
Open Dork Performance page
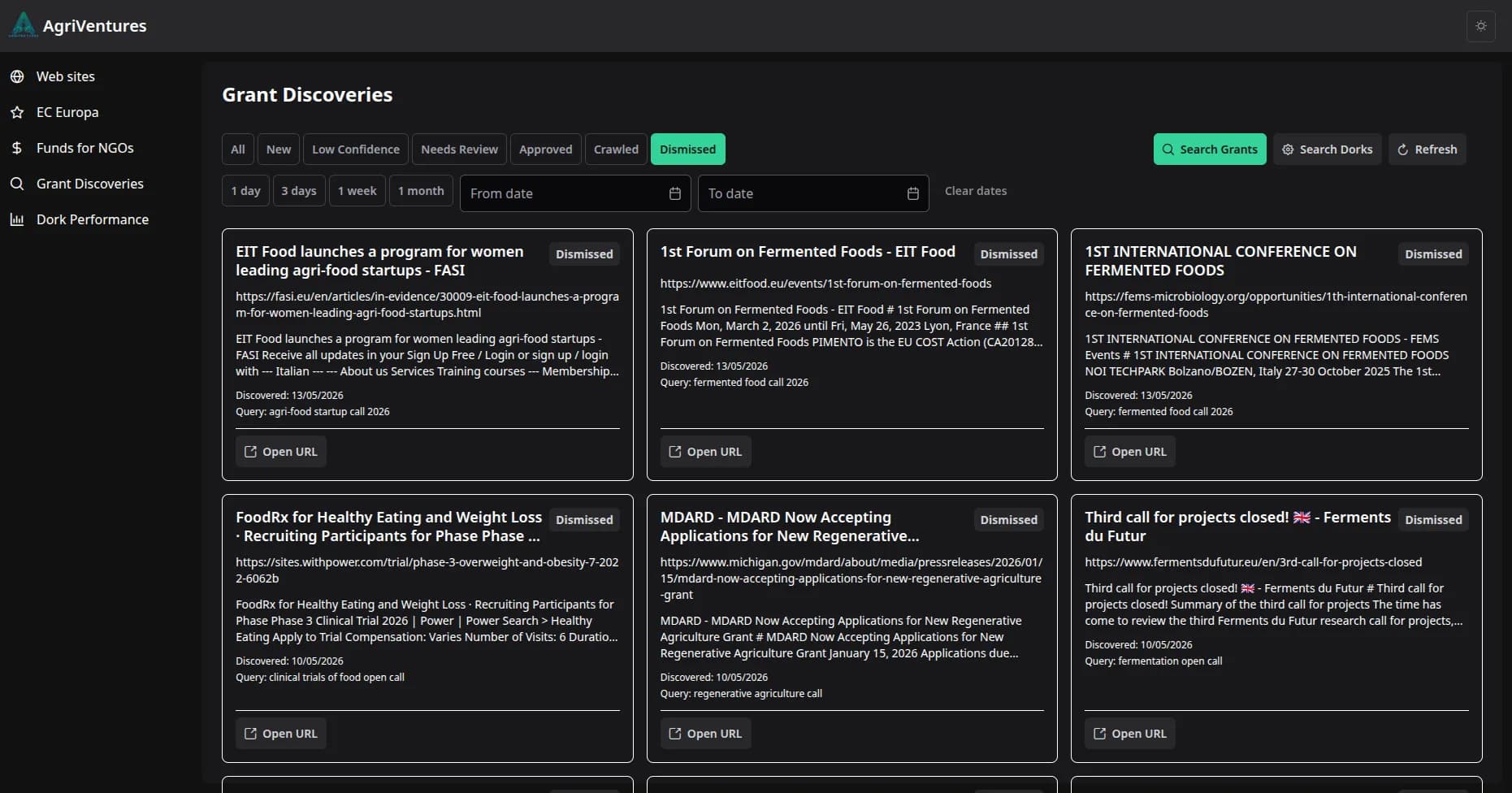coord(92,219)
